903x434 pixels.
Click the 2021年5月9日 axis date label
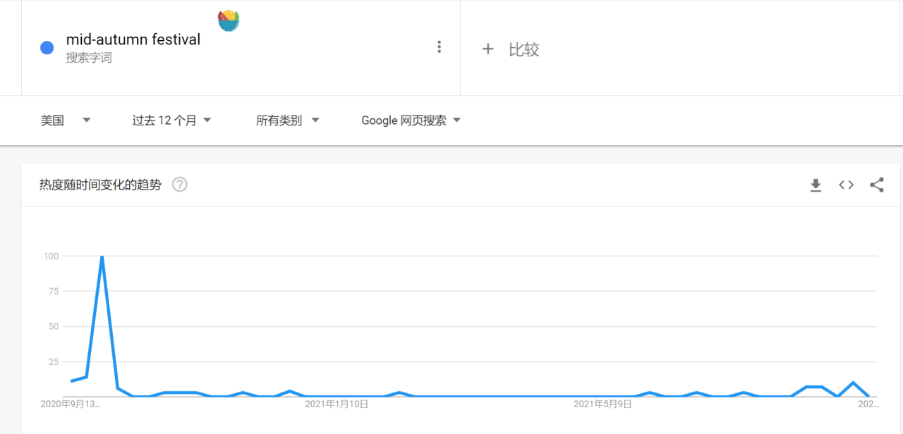[x=603, y=405]
